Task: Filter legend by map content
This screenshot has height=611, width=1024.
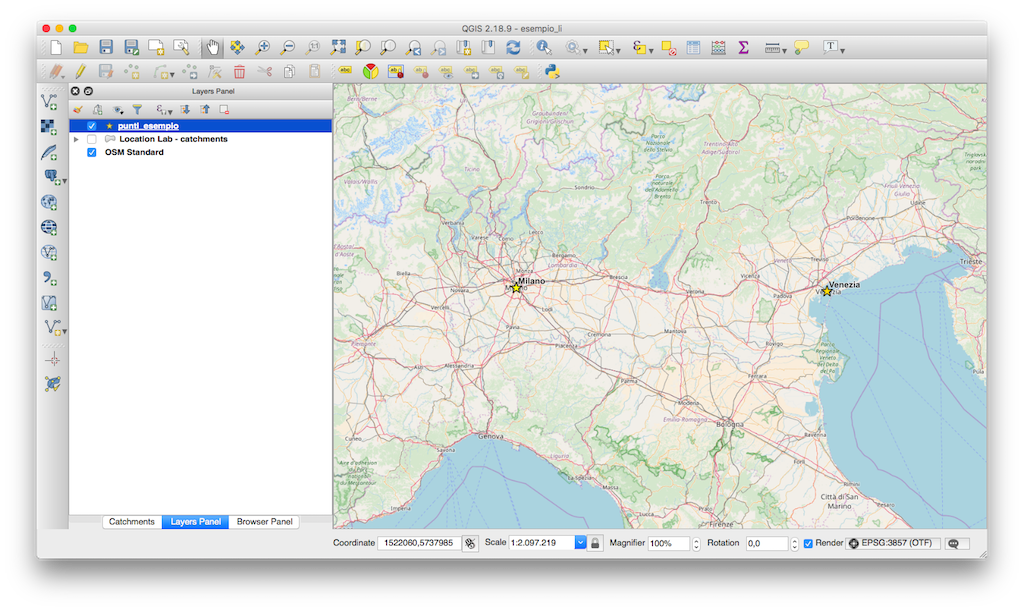Action: 137,110
